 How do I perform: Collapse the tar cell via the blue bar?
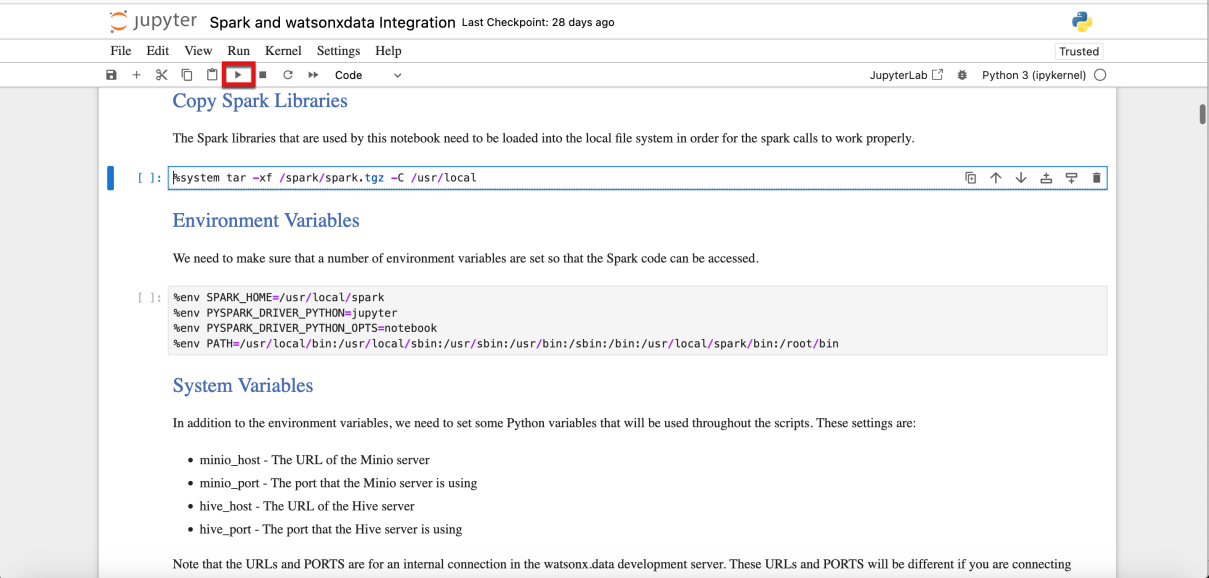111,178
